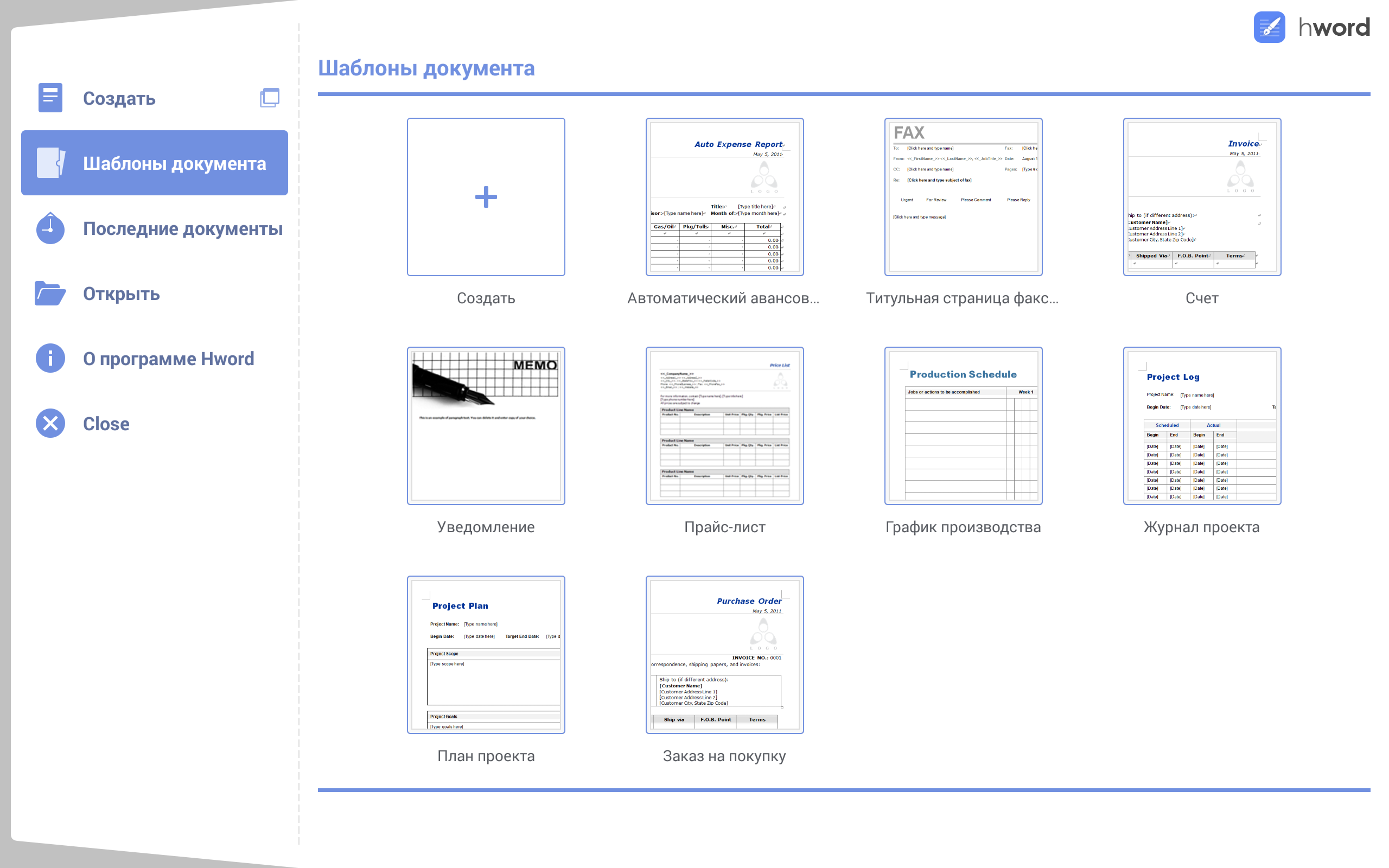The image size is (1389, 868).
Task: Click the Прайс-лист template label
Action: 724,527
